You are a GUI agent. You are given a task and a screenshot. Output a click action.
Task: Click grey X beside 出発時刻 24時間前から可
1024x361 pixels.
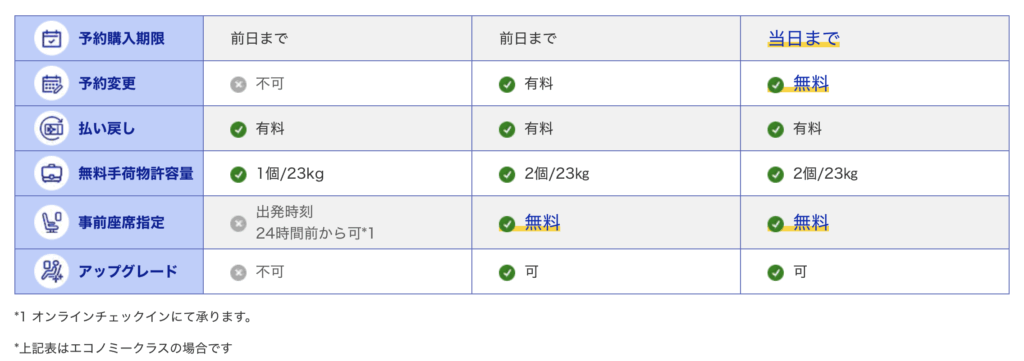pos(238,223)
